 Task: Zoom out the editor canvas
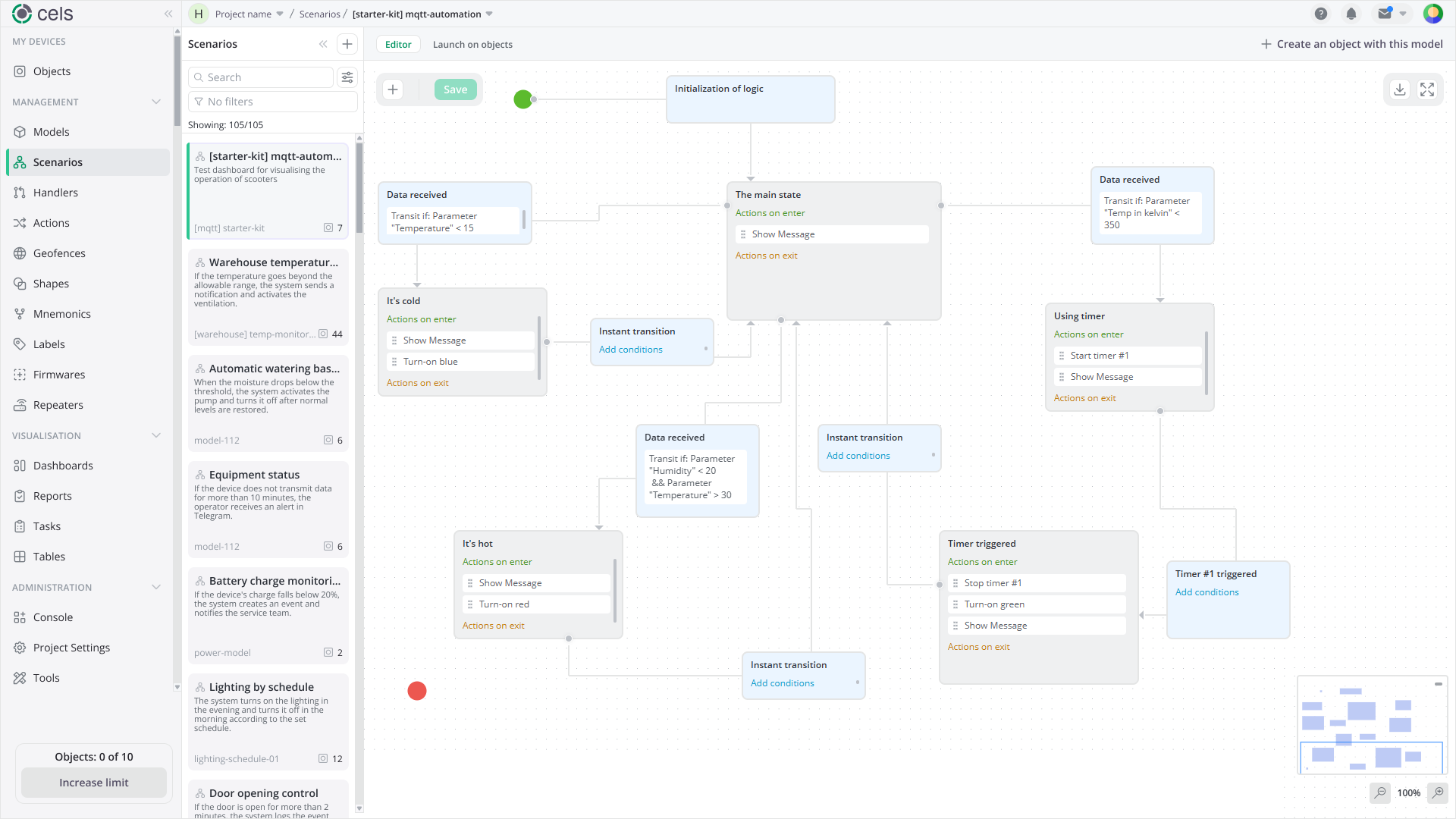[1380, 792]
